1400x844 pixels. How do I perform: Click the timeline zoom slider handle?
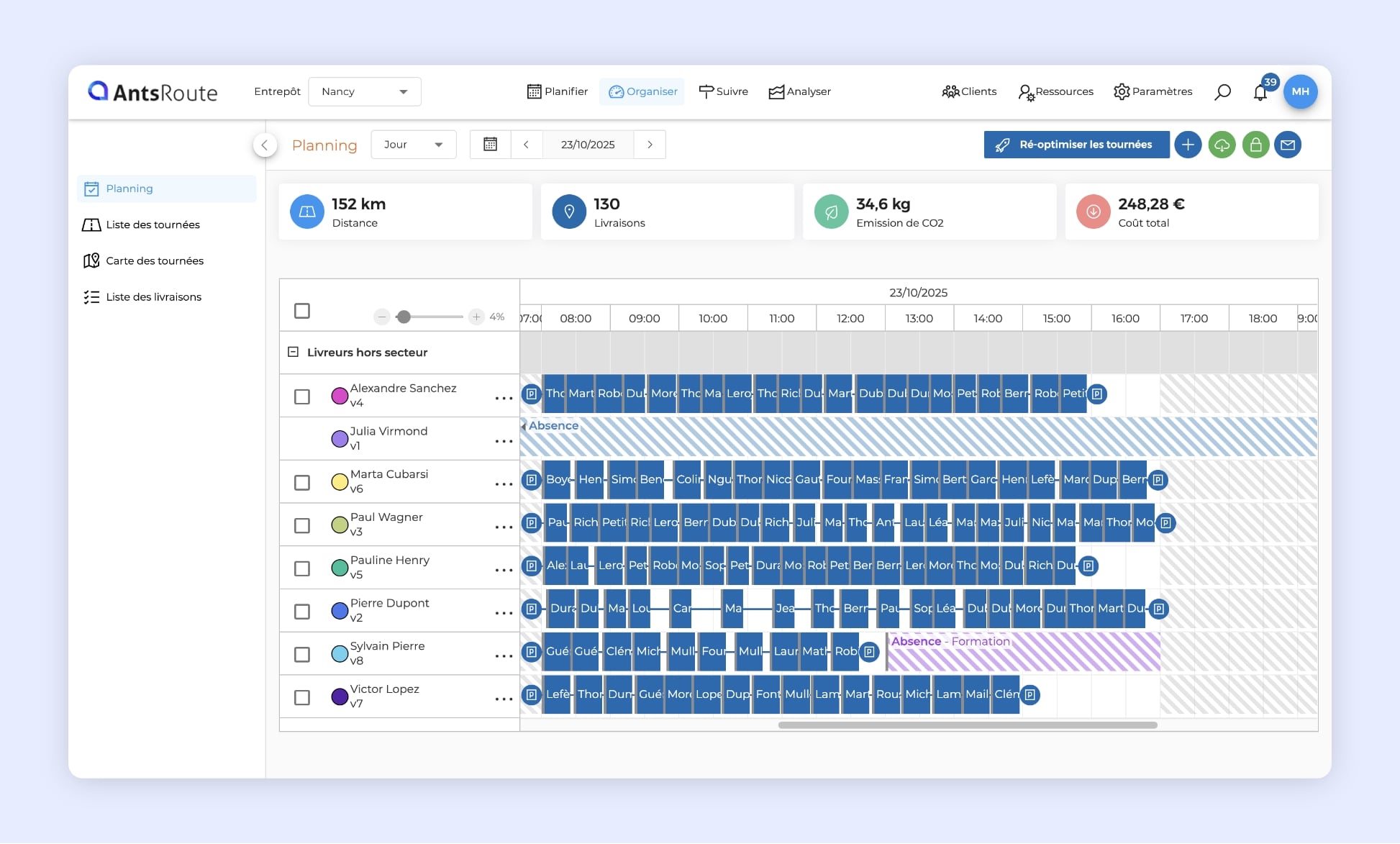404,317
